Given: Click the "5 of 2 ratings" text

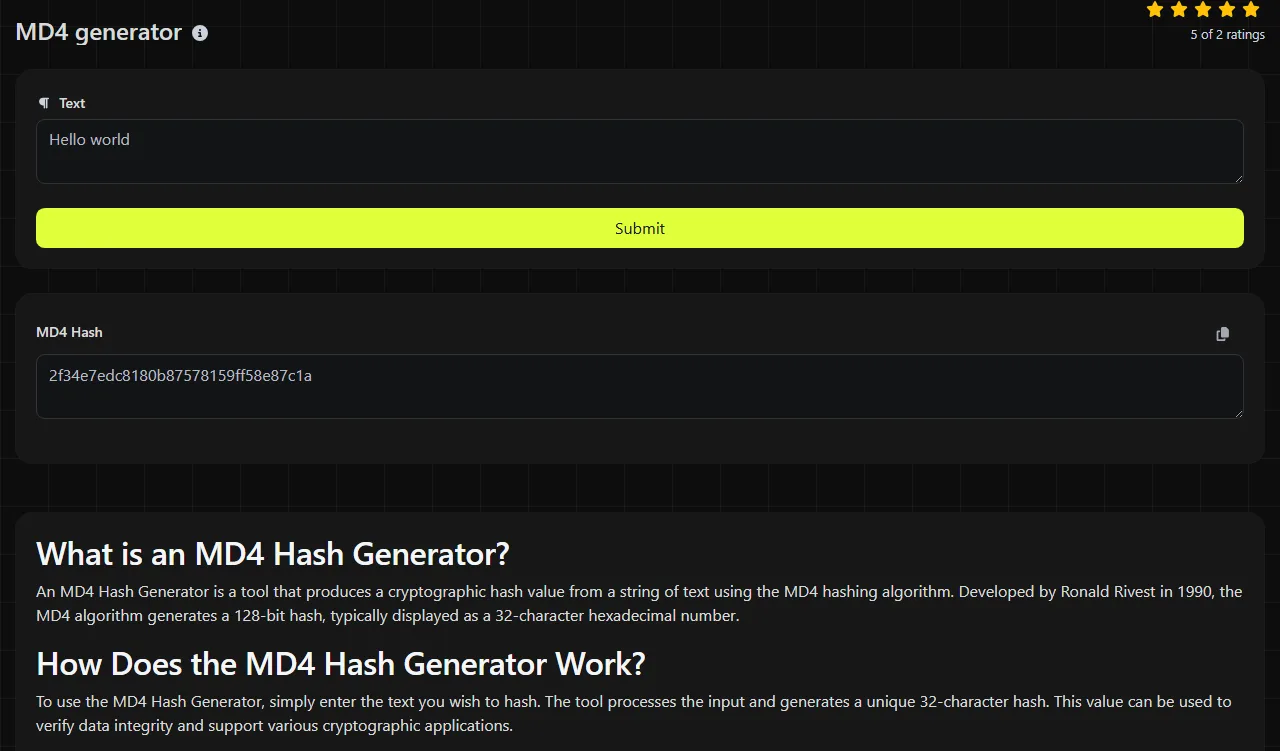Looking at the screenshot, I should [x=1227, y=35].
